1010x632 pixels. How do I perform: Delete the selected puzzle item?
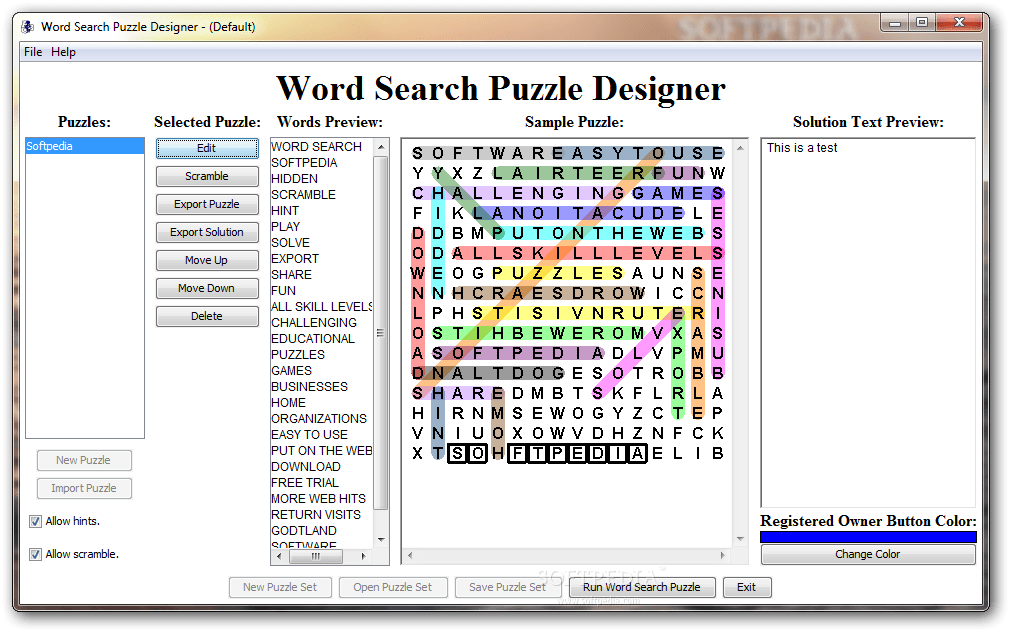(207, 316)
